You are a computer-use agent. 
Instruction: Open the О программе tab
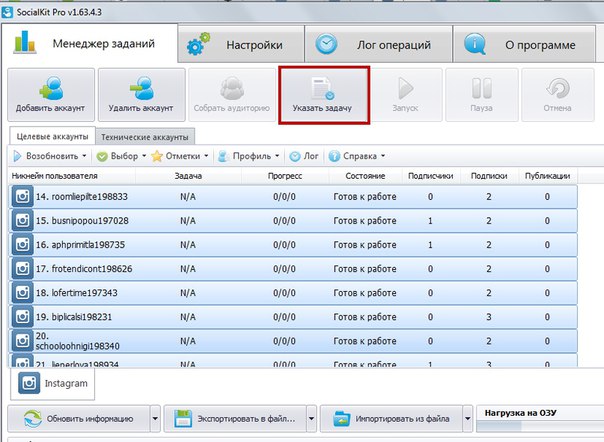pyautogui.click(x=524, y=44)
